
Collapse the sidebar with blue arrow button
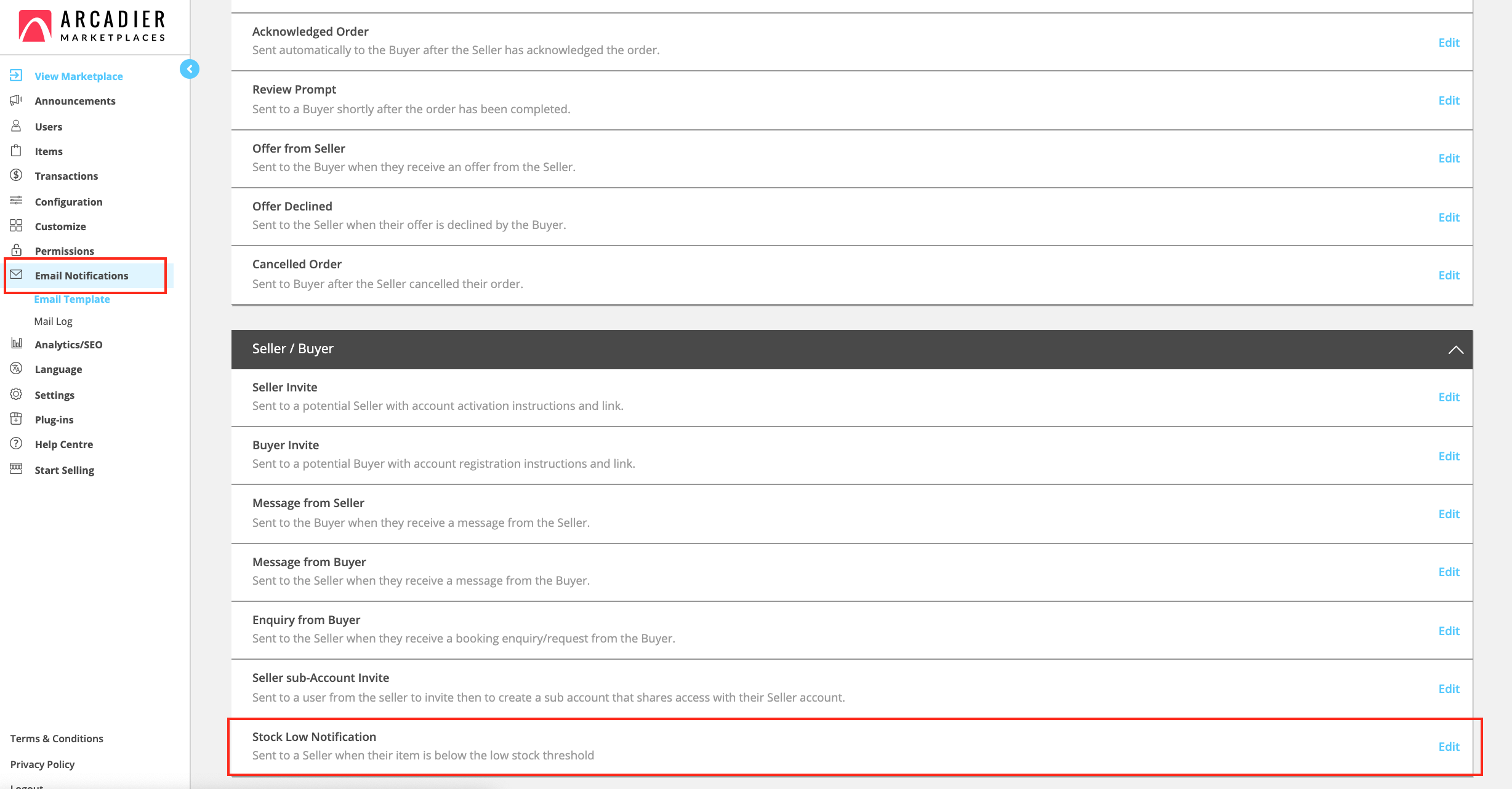pyautogui.click(x=190, y=69)
